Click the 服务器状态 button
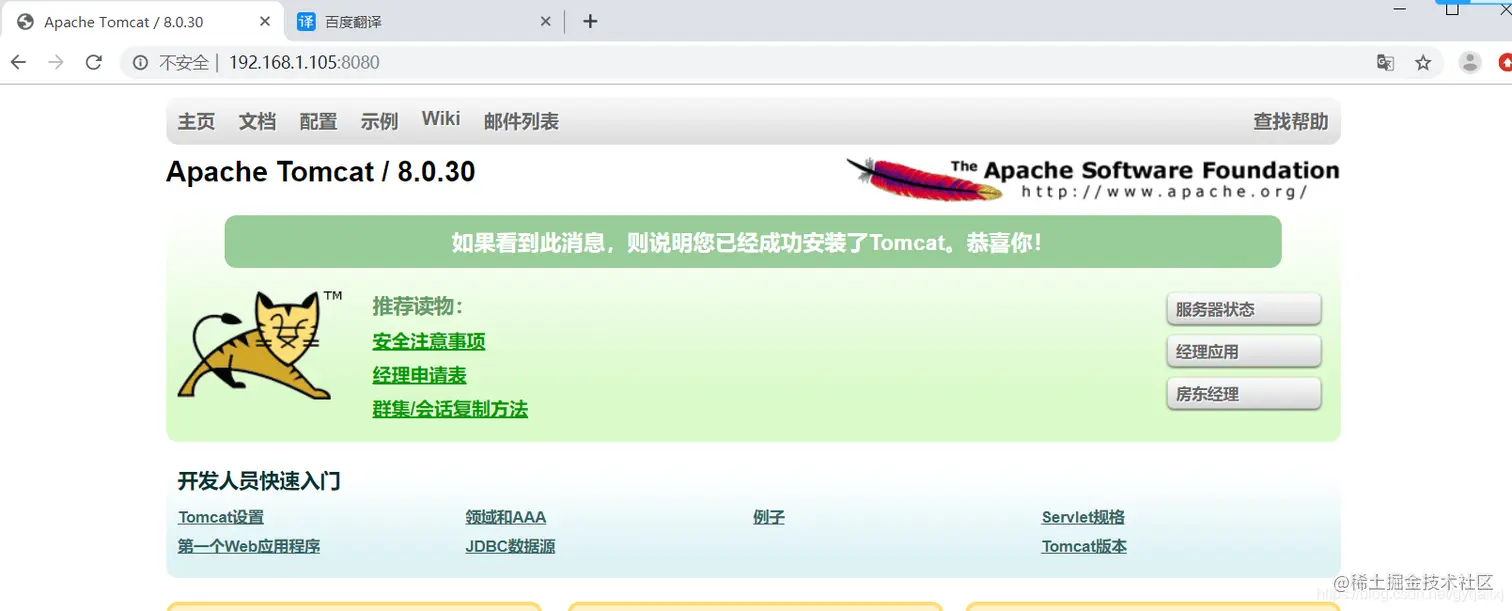The image size is (1512, 611). click(1244, 309)
